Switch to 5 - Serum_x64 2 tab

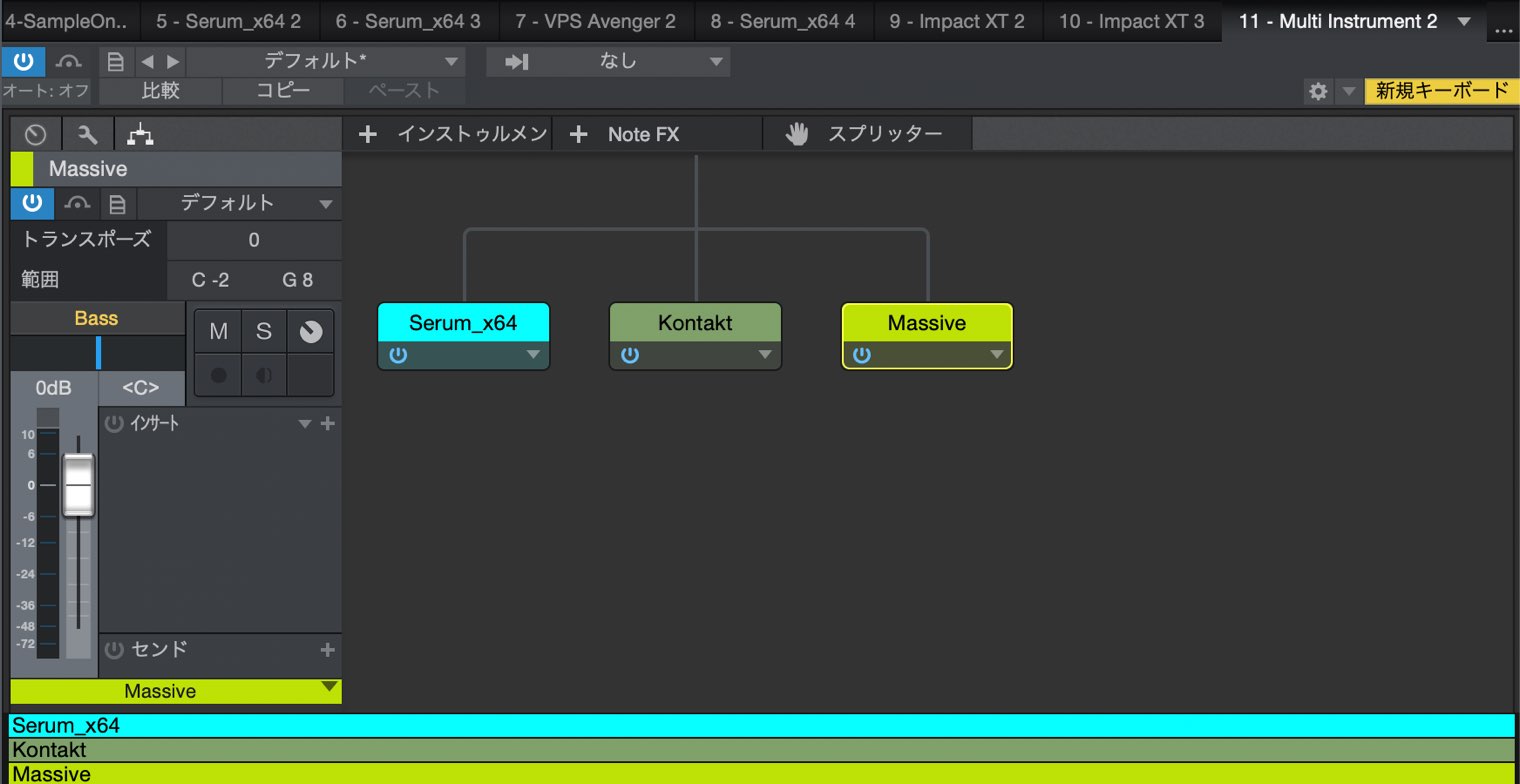pyautogui.click(x=229, y=21)
